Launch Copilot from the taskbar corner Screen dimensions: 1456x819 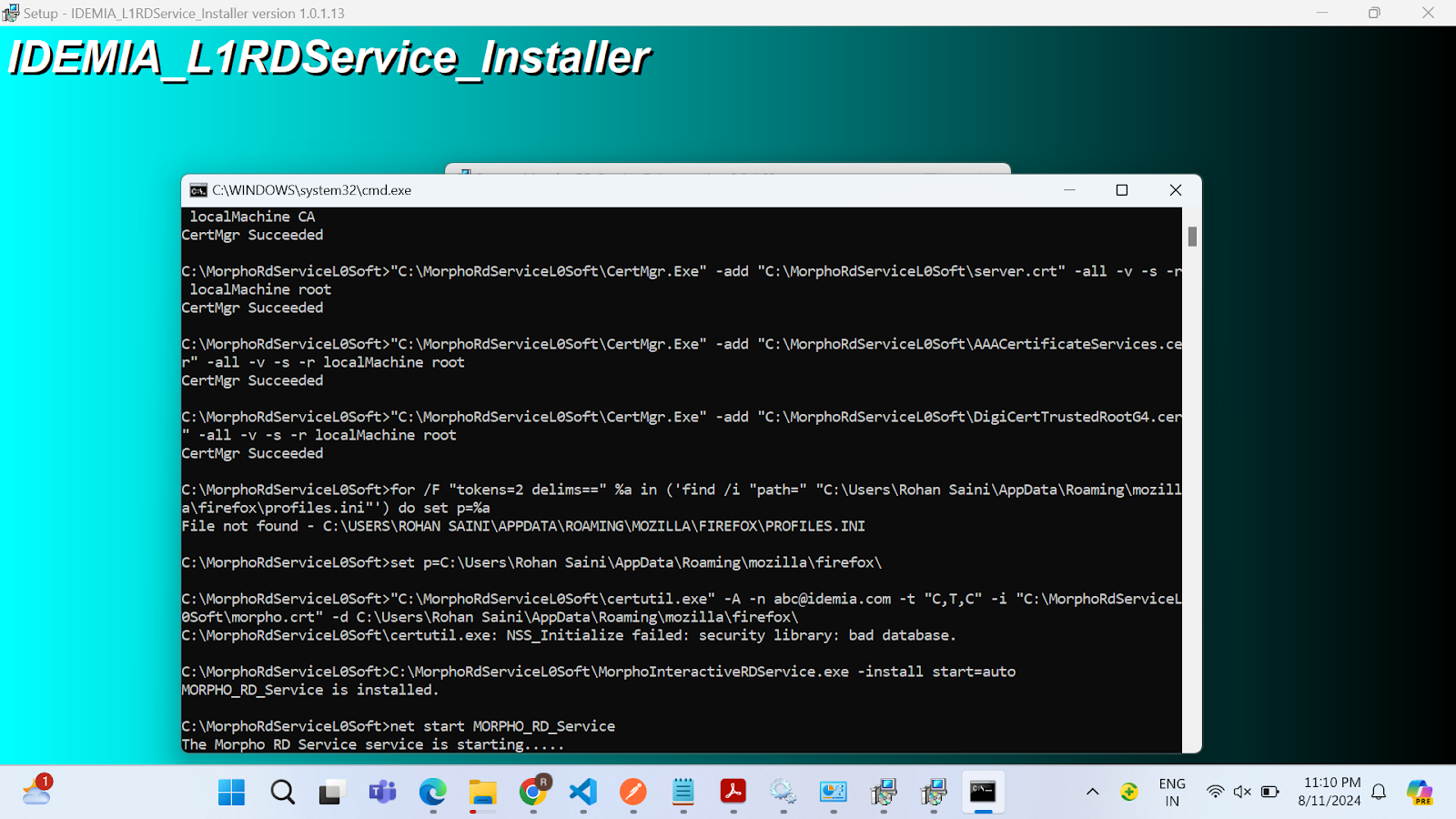(1420, 792)
